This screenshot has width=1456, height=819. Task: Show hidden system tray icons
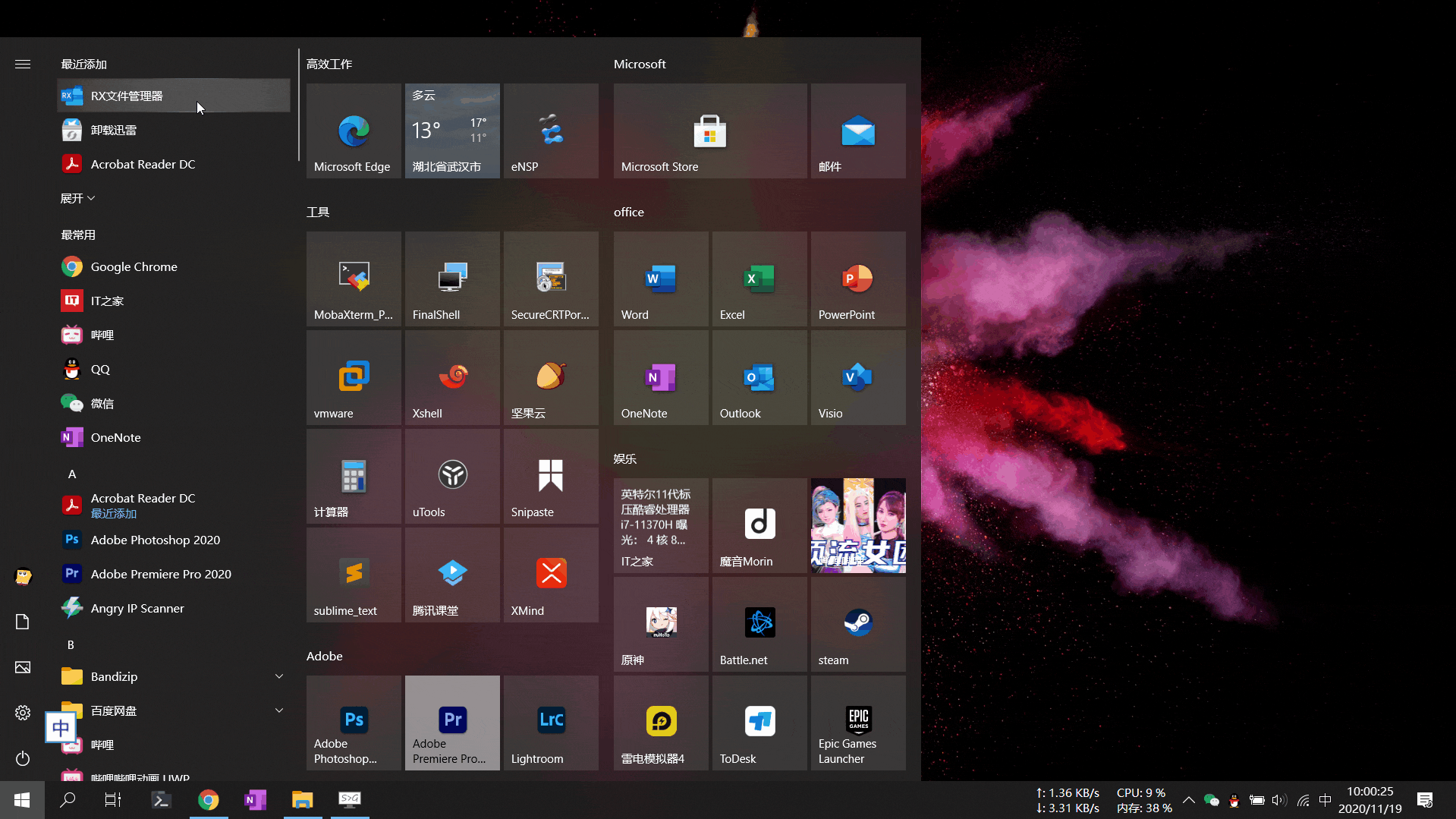pyautogui.click(x=1188, y=800)
